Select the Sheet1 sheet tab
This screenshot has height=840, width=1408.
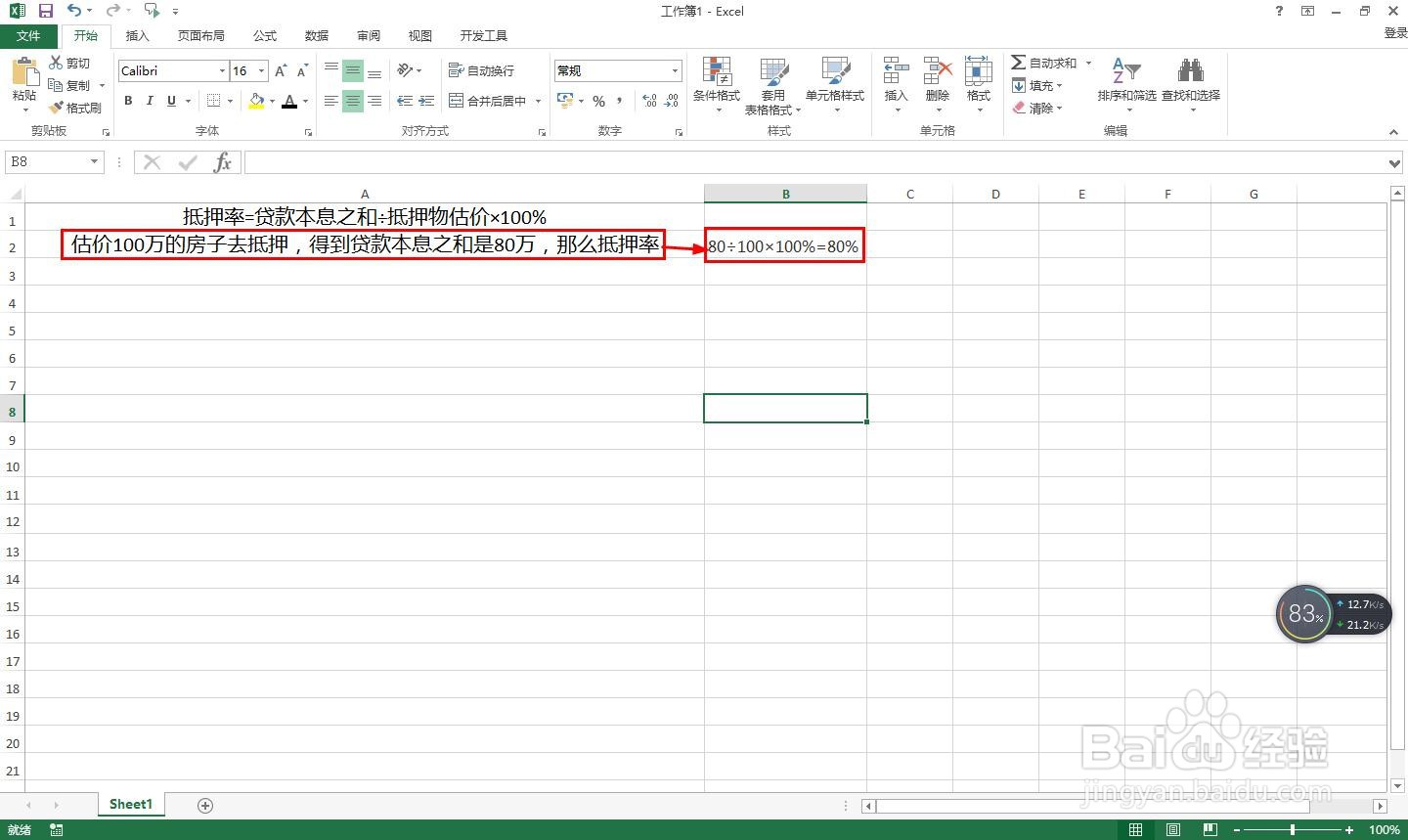point(131,805)
